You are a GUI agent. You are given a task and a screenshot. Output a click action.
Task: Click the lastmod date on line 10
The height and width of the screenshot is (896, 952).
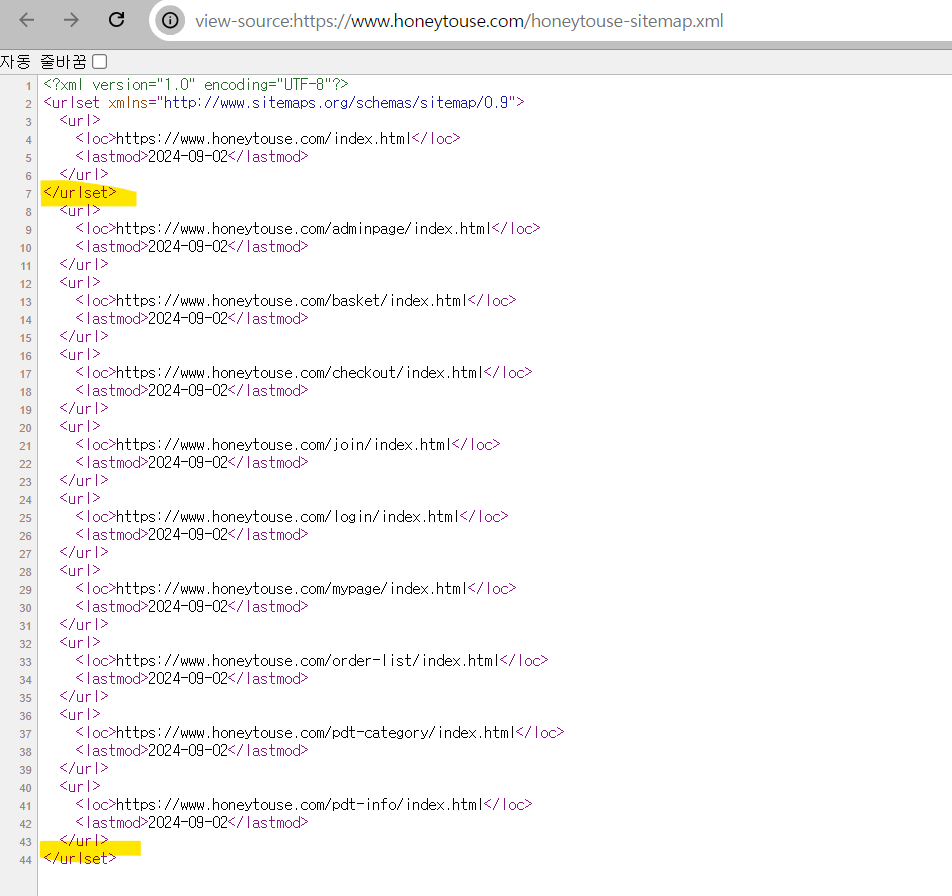click(188, 246)
